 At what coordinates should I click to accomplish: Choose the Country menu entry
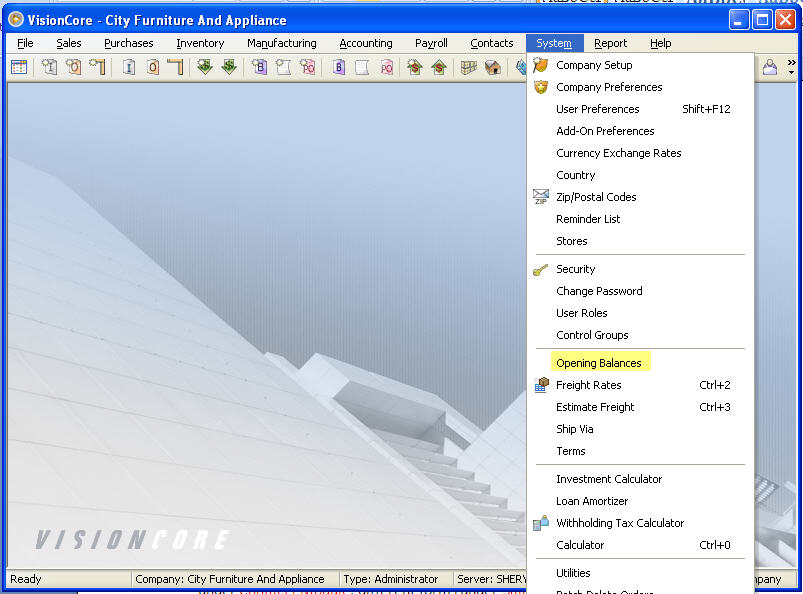[x=640, y=175]
